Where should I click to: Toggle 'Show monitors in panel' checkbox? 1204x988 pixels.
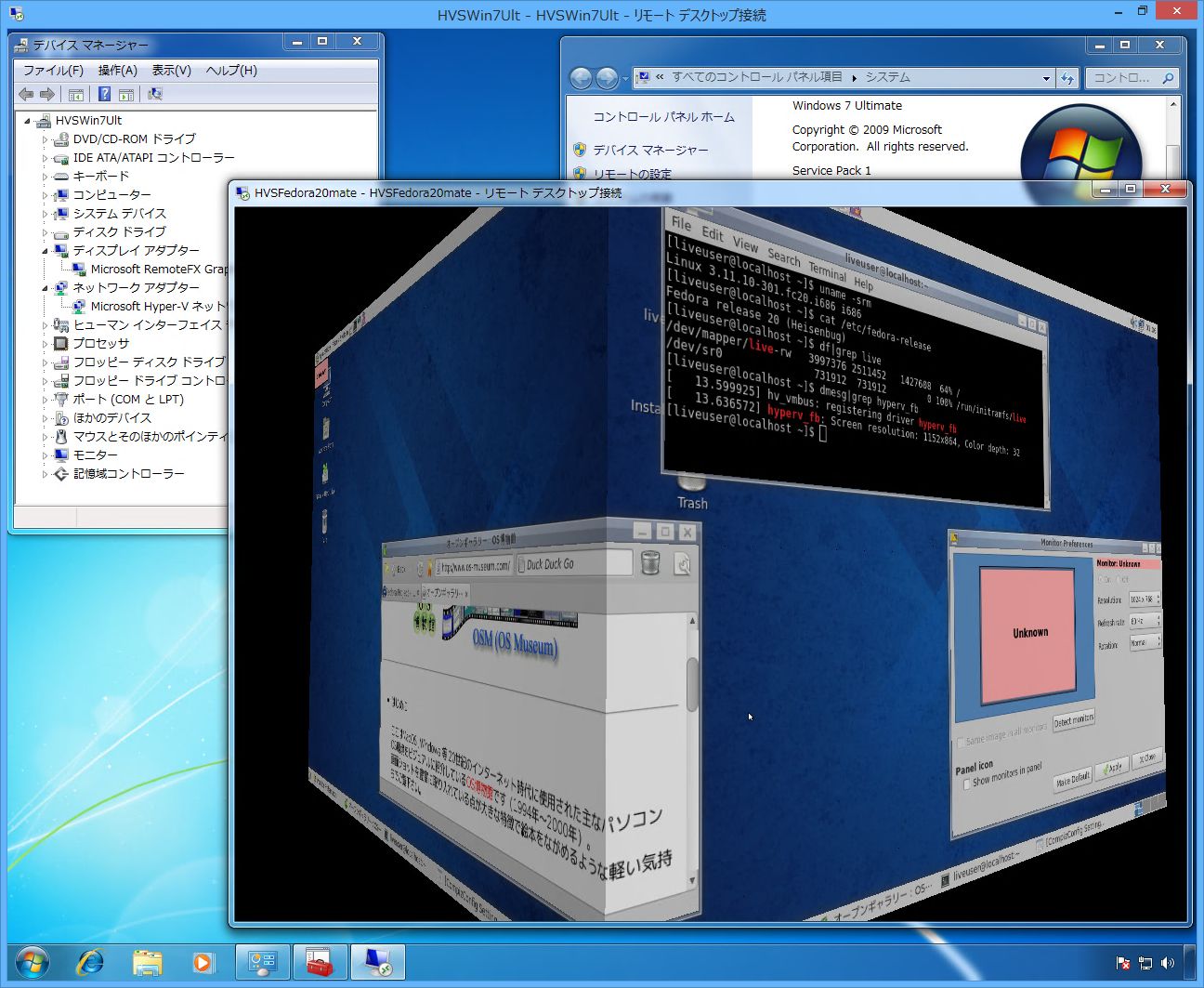[x=967, y=784]
